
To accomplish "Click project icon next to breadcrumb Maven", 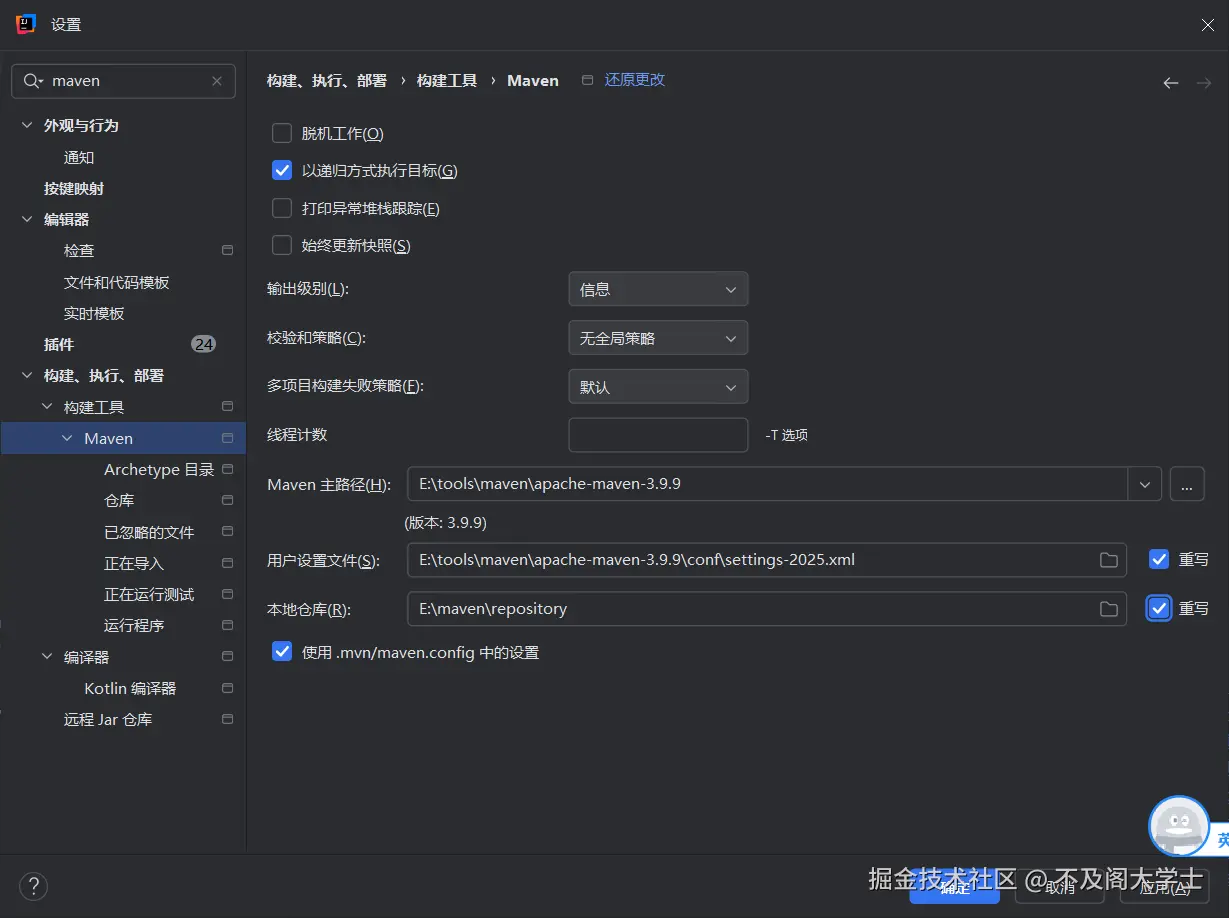I will pos(587,80).
